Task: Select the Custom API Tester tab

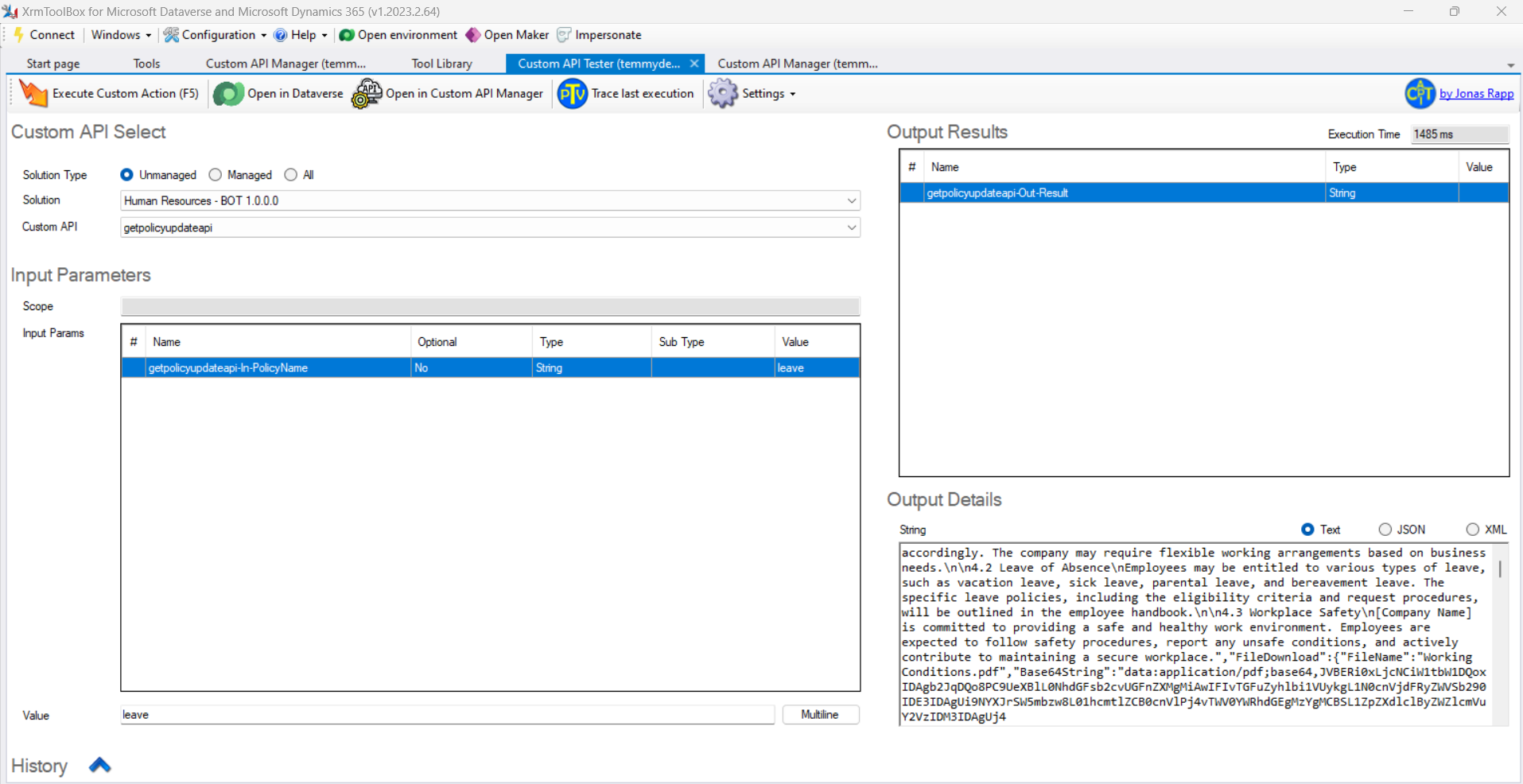Action: 599,64
